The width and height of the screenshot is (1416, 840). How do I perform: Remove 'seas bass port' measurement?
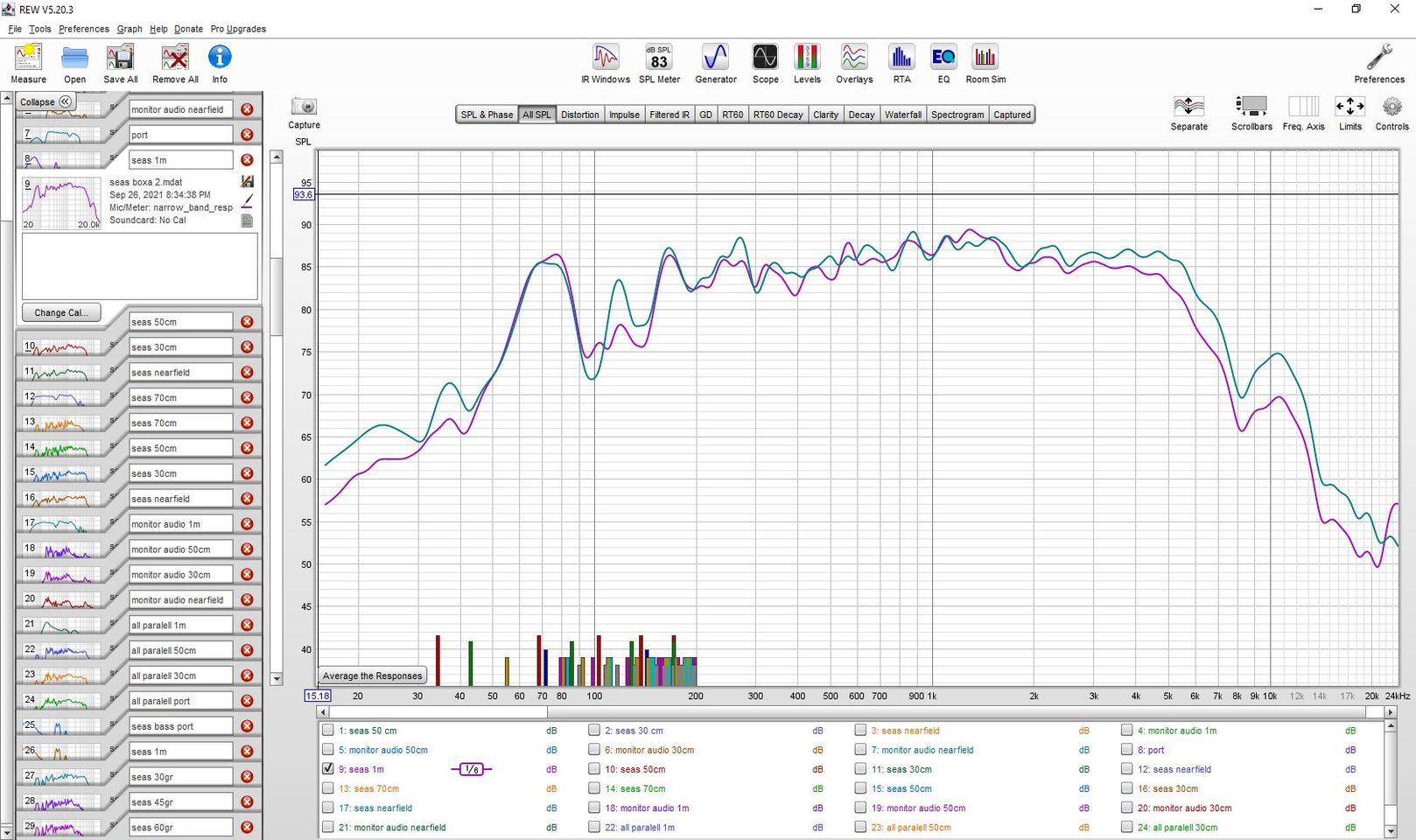tap(248, 726)
